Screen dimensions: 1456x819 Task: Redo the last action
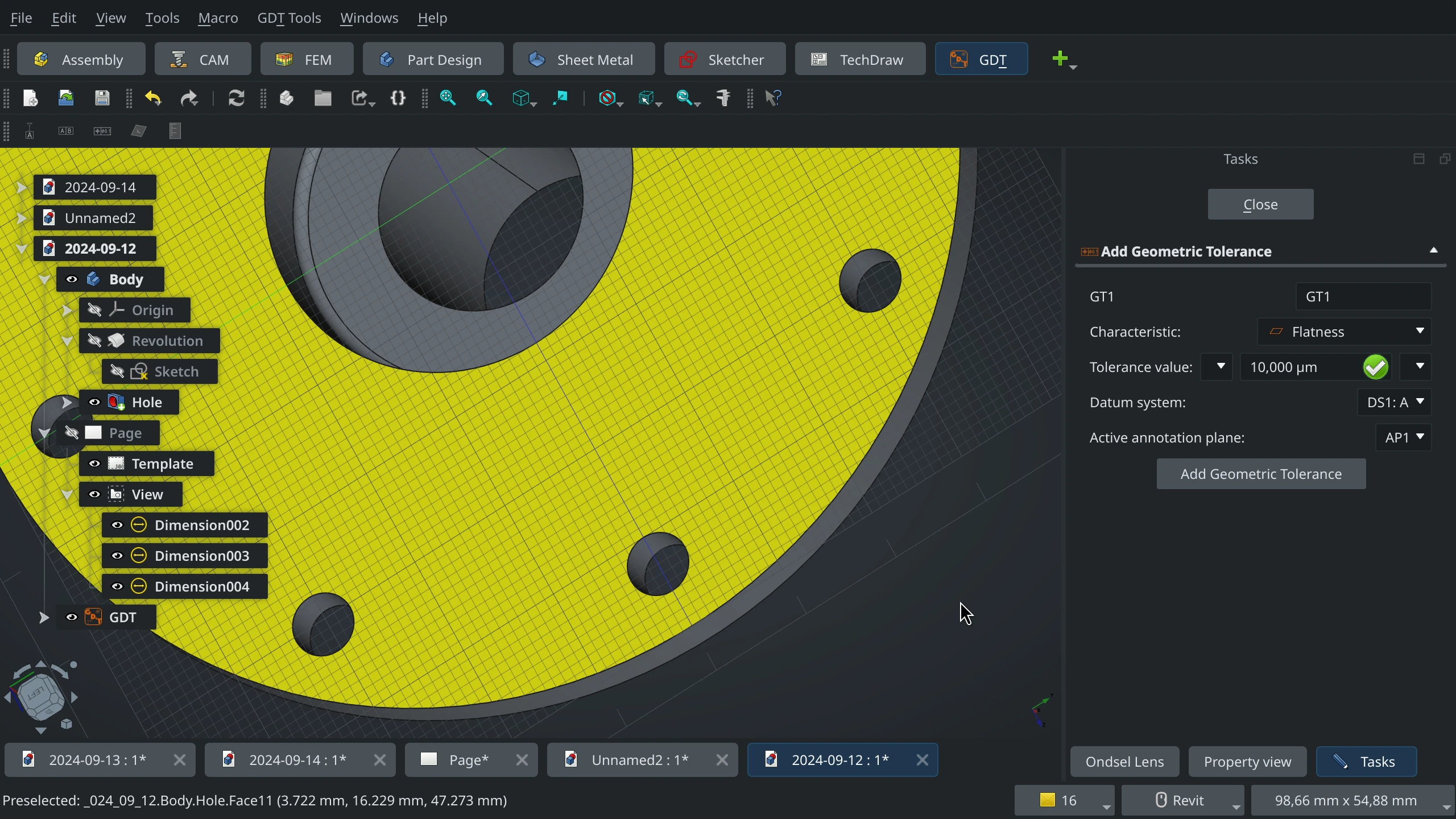click(189, 98)
